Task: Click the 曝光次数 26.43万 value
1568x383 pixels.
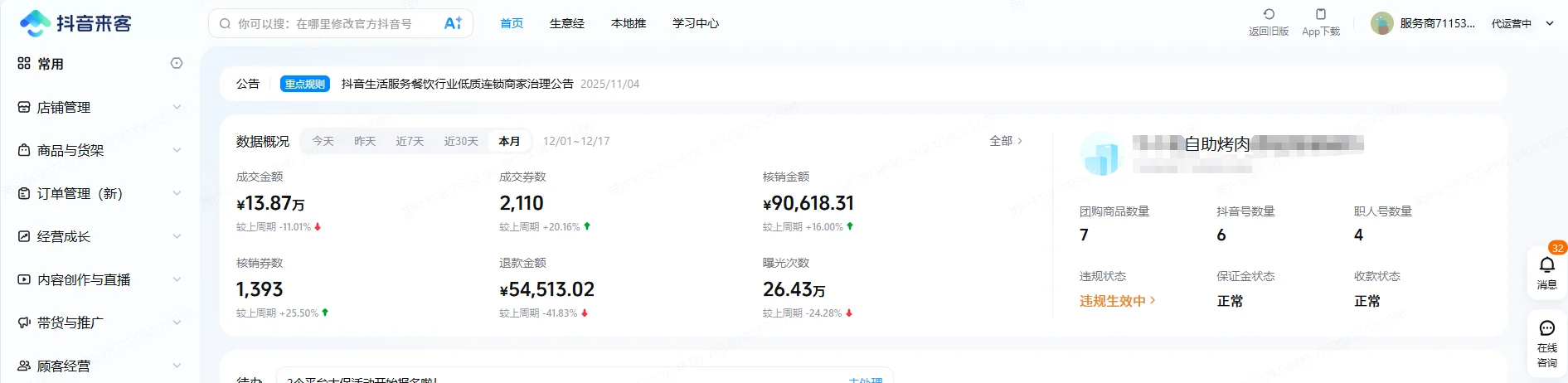Action: pos(794,289)
